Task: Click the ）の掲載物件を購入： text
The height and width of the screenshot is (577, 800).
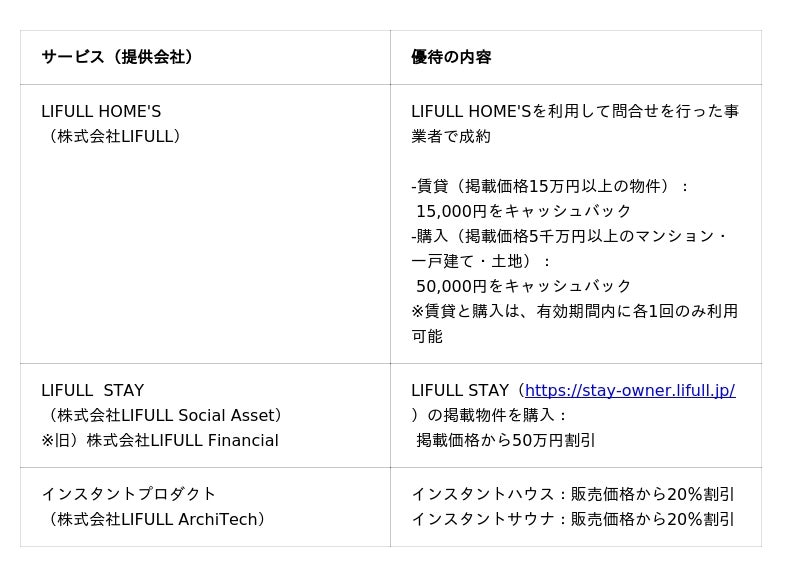Action: (x=490, y=415)
